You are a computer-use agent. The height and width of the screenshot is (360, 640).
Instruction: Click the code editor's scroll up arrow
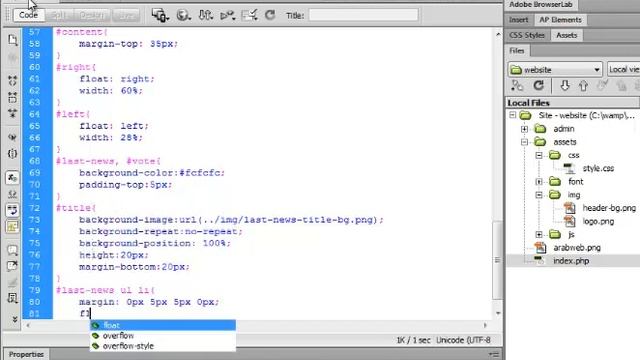click(498, 35)
